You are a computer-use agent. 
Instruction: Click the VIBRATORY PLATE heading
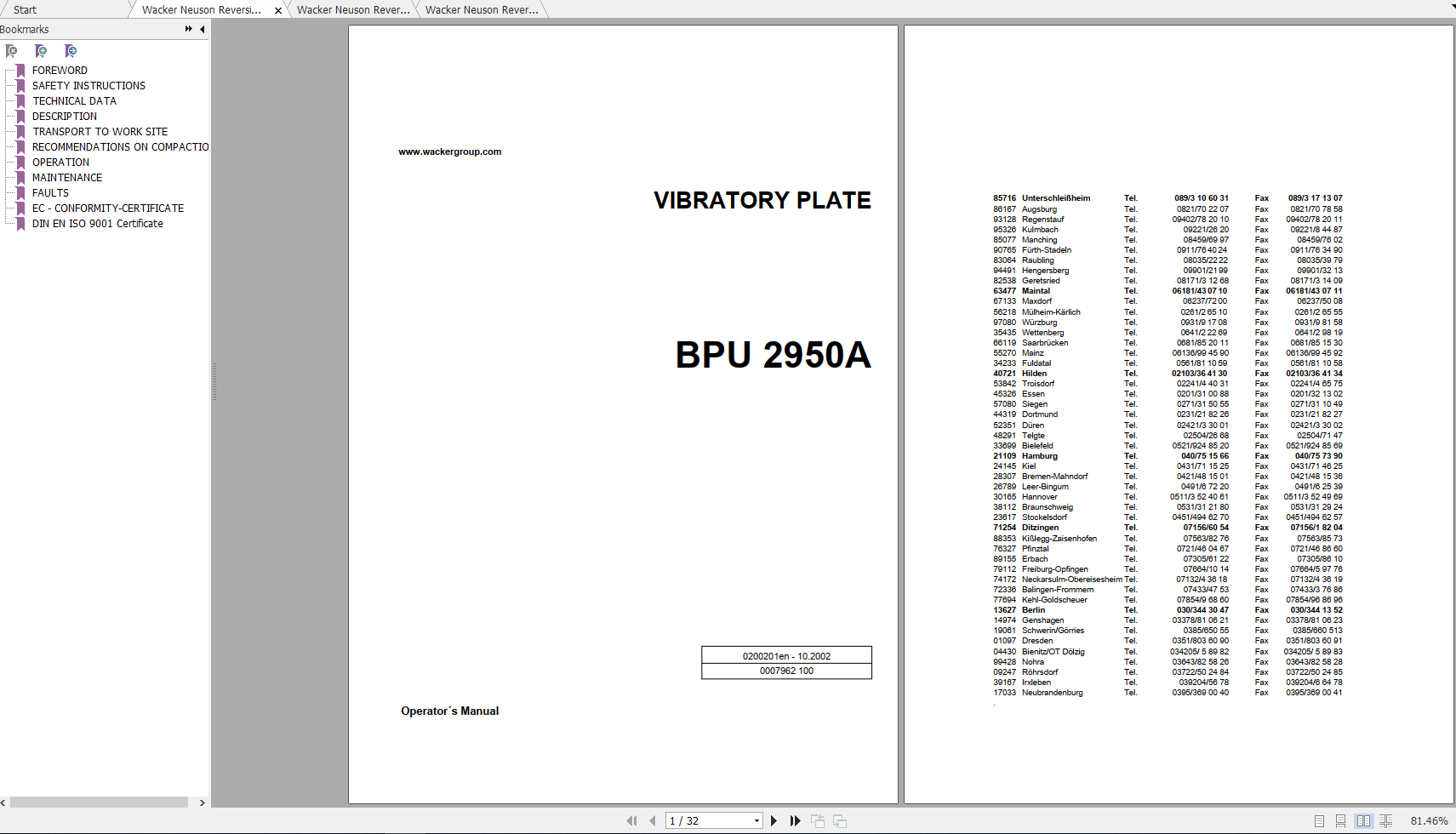[x=762, y=201]
